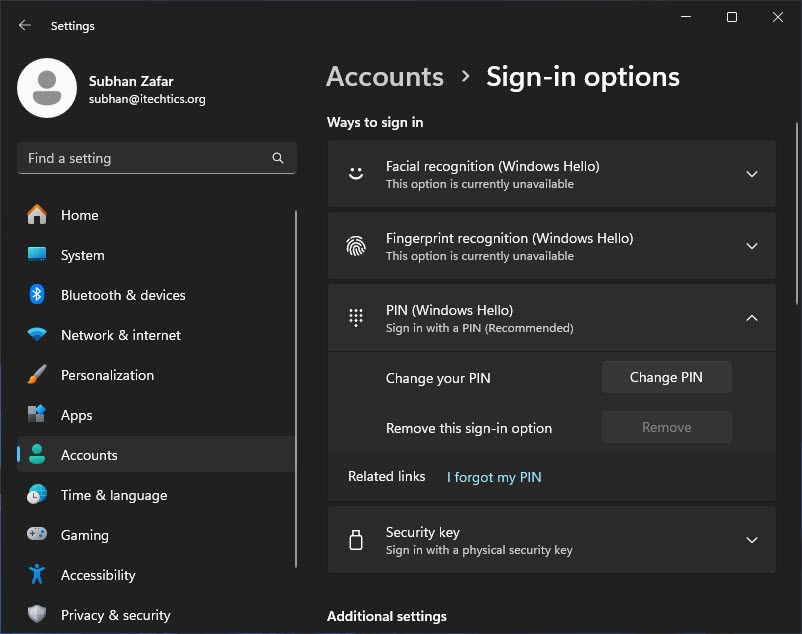The height and width of the screenshot is (634, 802).
Task: Click the Find a setting search box
Action: [157, 158]
